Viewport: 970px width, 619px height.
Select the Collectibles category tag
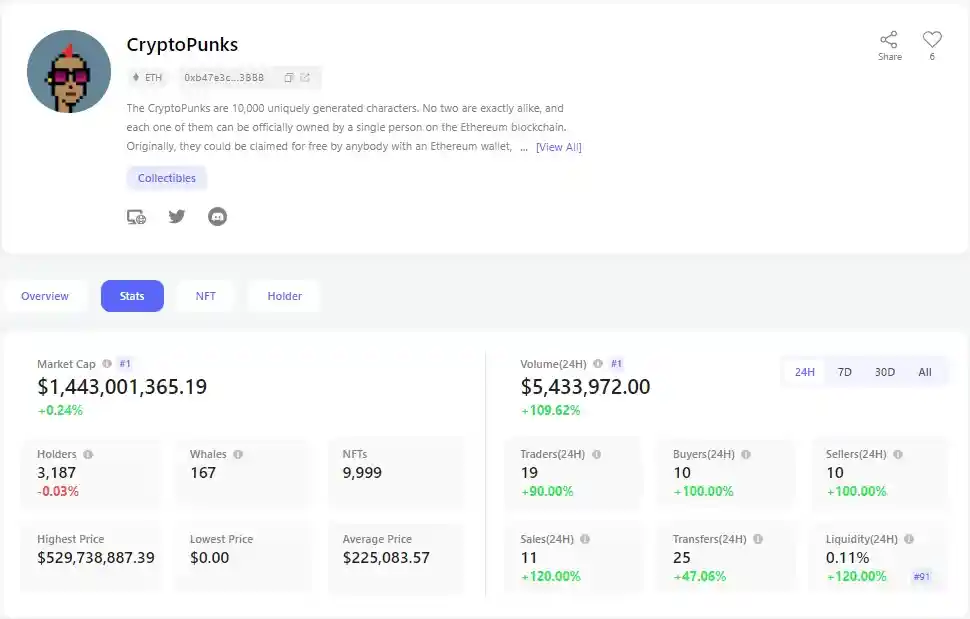tap(166, 177)
